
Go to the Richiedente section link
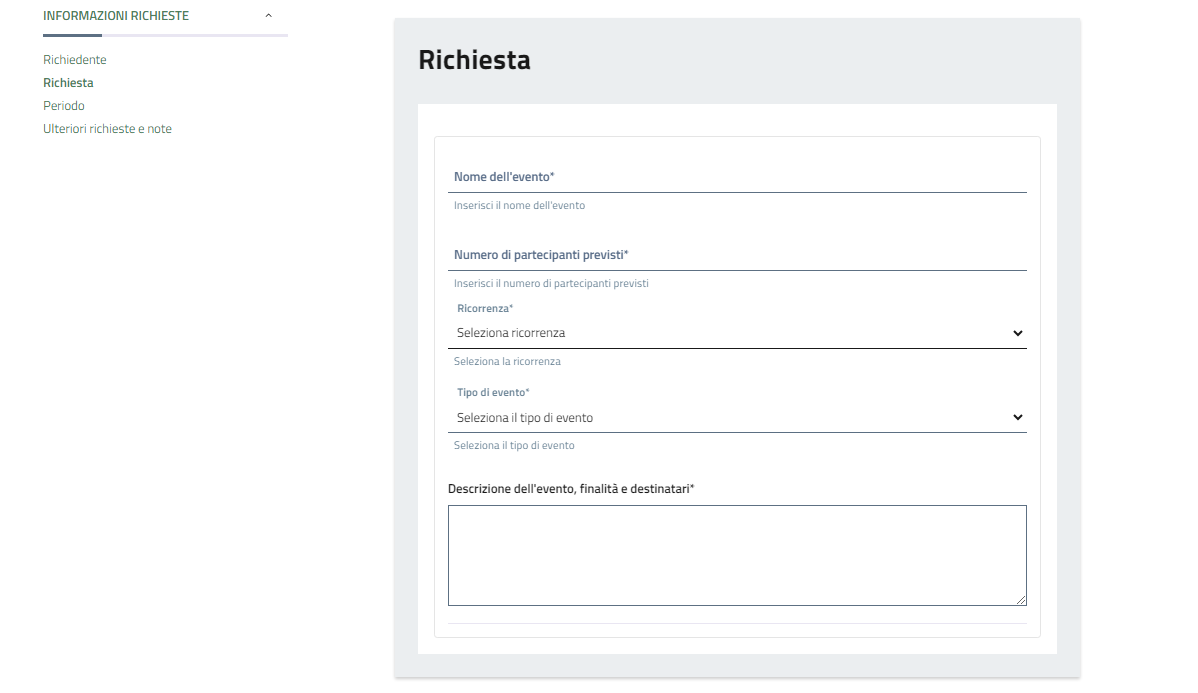[75, 60]
